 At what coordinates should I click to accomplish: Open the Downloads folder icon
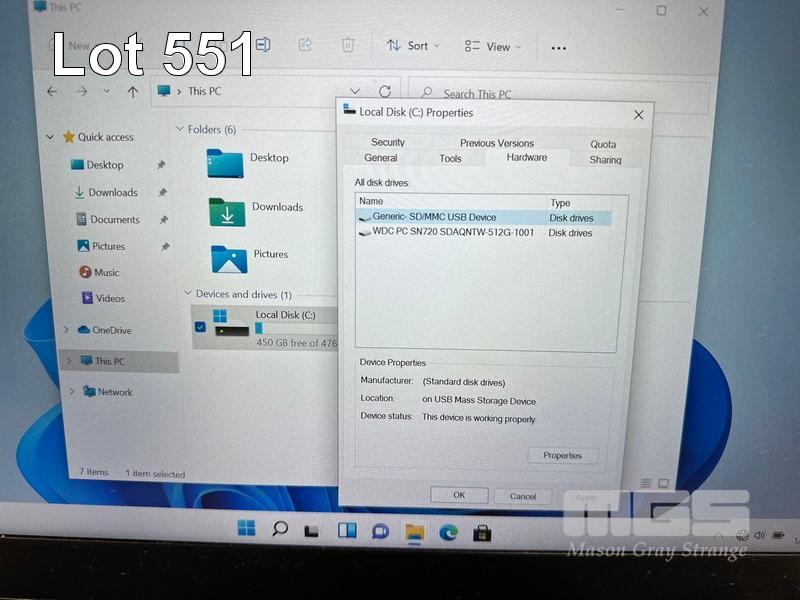point(227,211)
